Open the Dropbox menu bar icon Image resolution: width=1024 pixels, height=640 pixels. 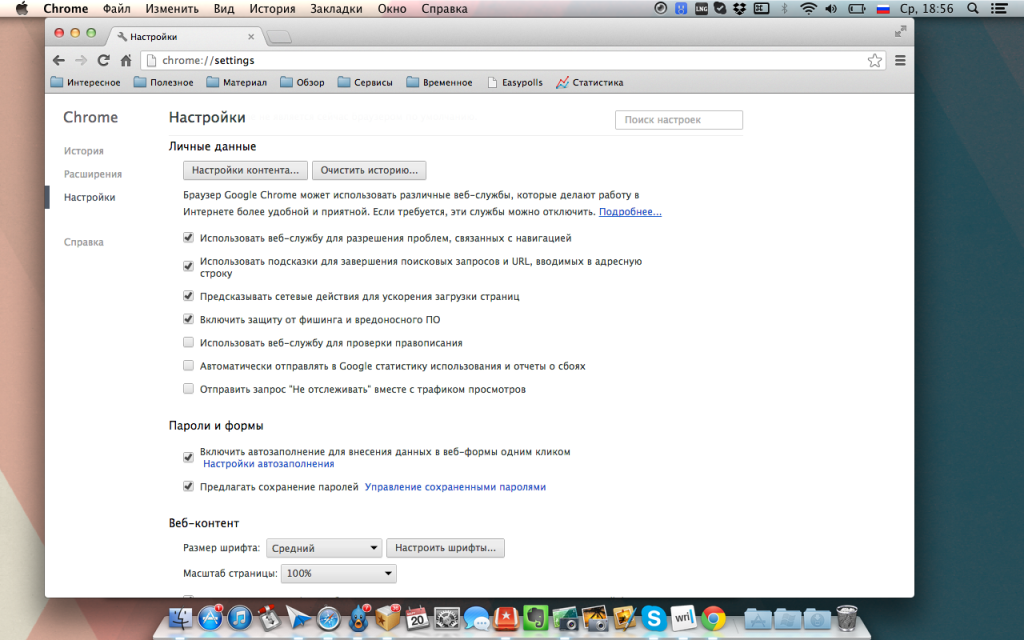click(739, 8)
